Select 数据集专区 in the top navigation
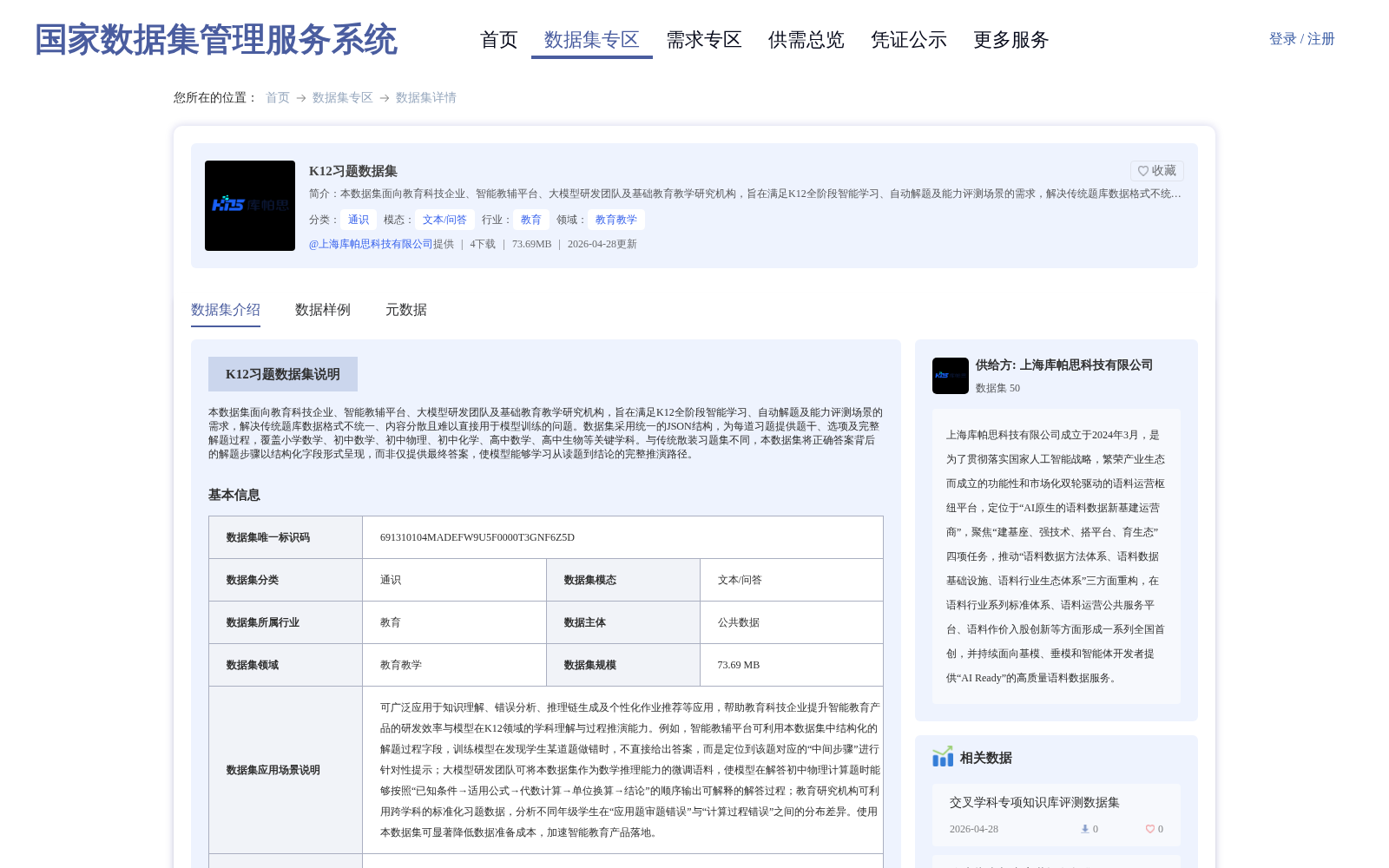 point(592,40)
